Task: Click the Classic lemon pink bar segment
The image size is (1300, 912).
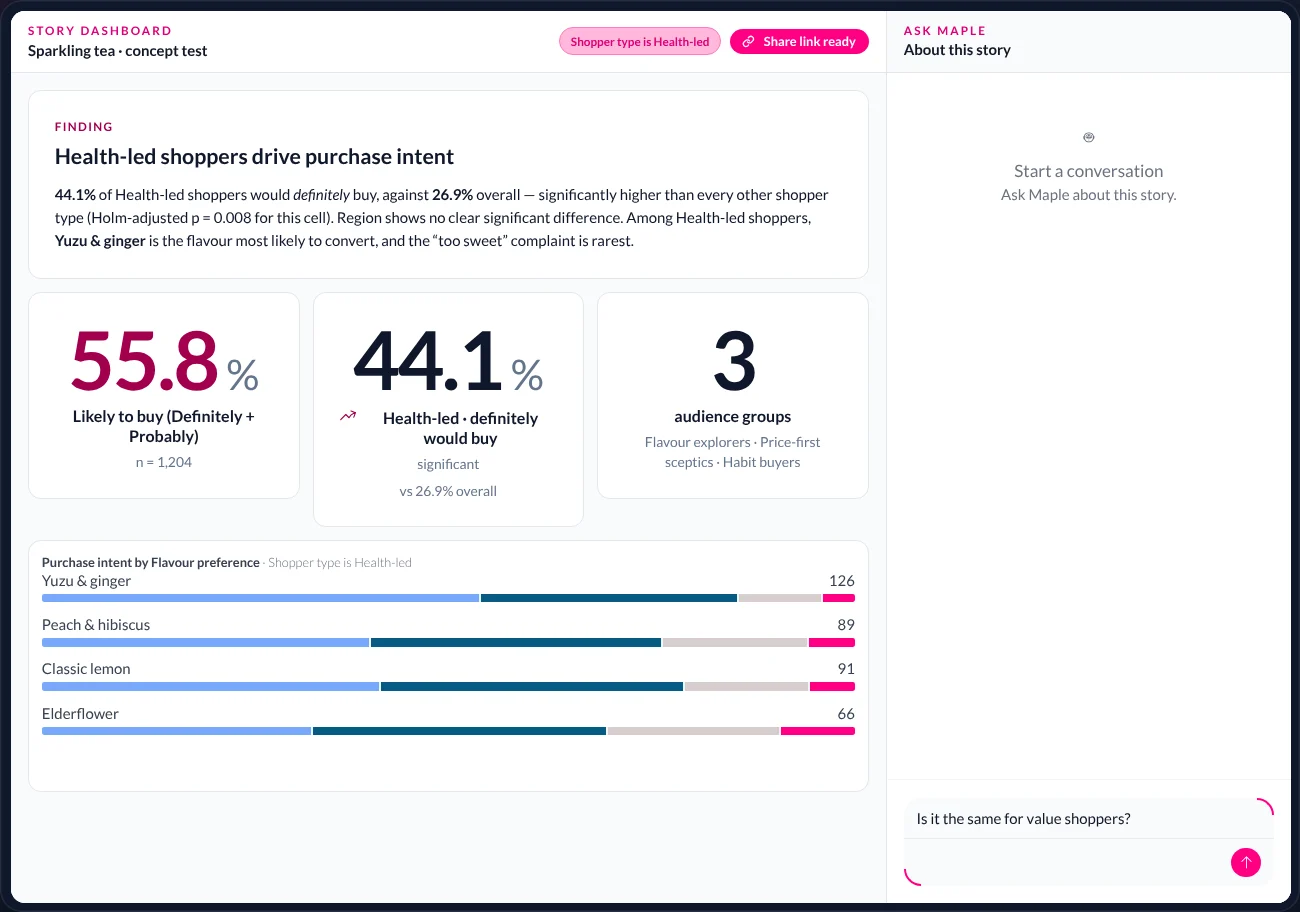Action: click(832, 686)
